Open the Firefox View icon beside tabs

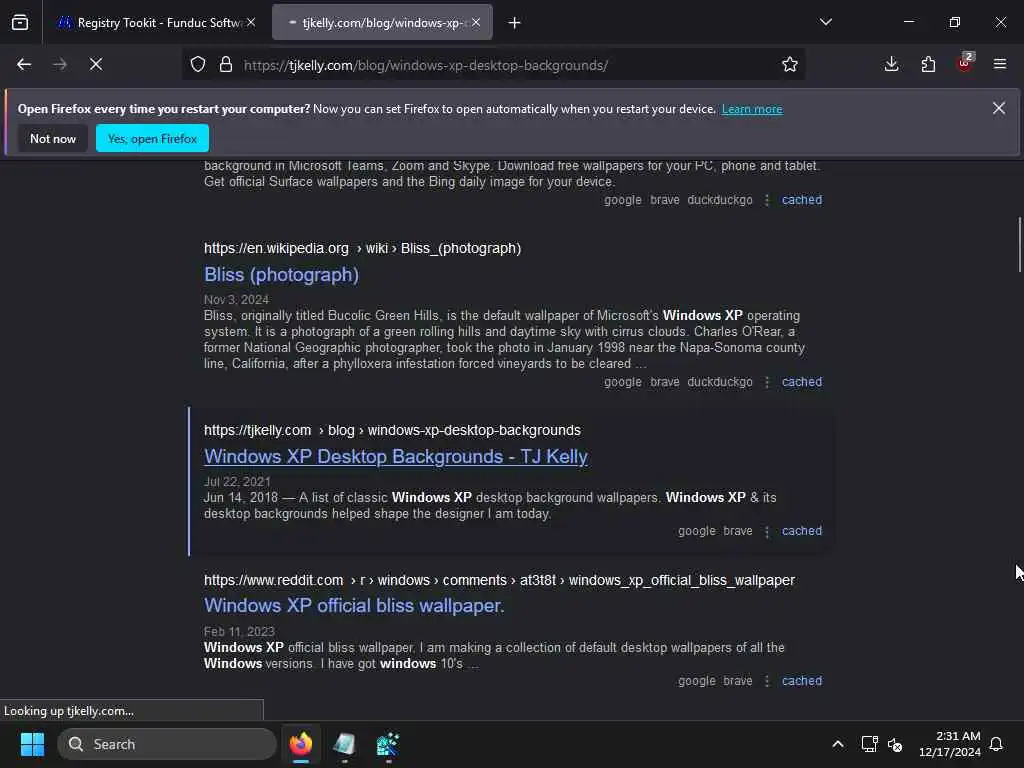(20, 22)
